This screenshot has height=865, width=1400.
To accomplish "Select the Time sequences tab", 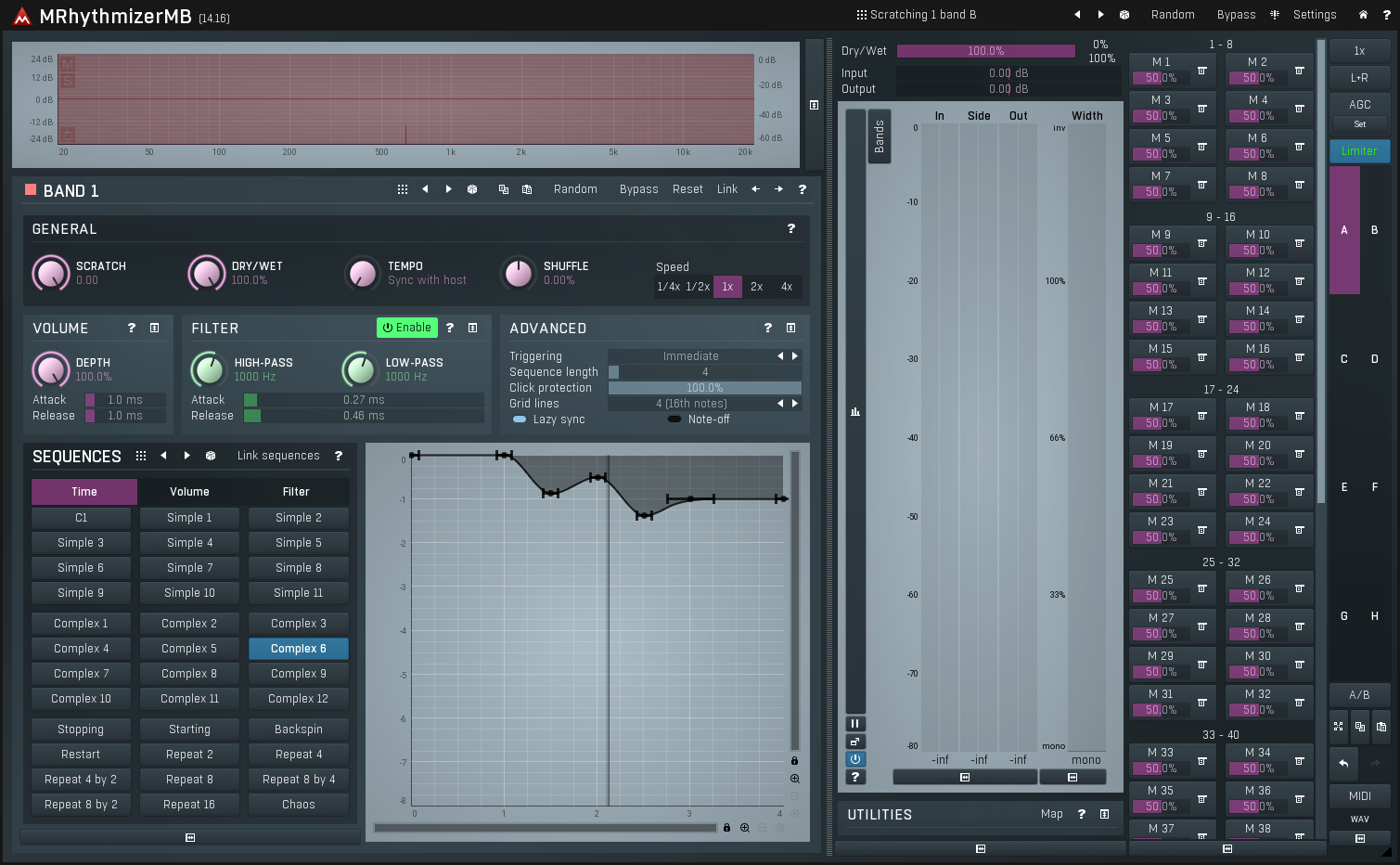I will [84, 492].
